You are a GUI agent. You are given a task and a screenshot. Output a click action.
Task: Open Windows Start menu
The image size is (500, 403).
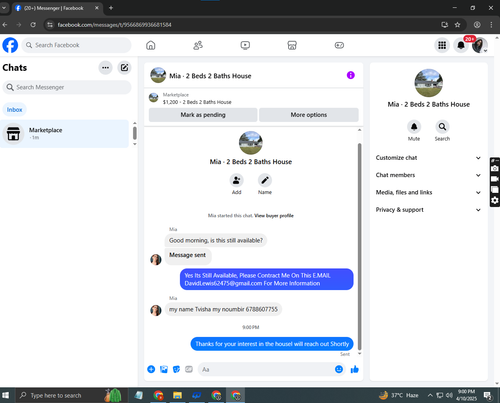pyautogui.click(x=6, y=395)
